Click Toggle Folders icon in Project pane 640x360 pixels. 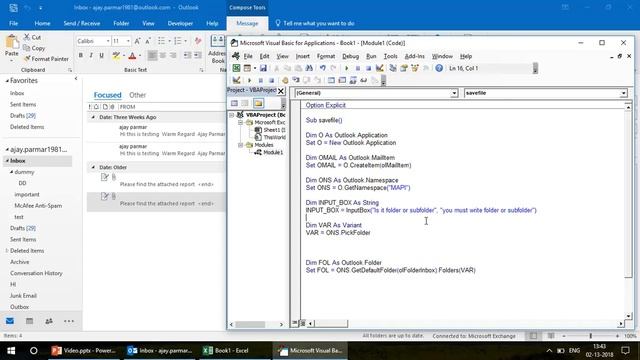click(258, 103)
